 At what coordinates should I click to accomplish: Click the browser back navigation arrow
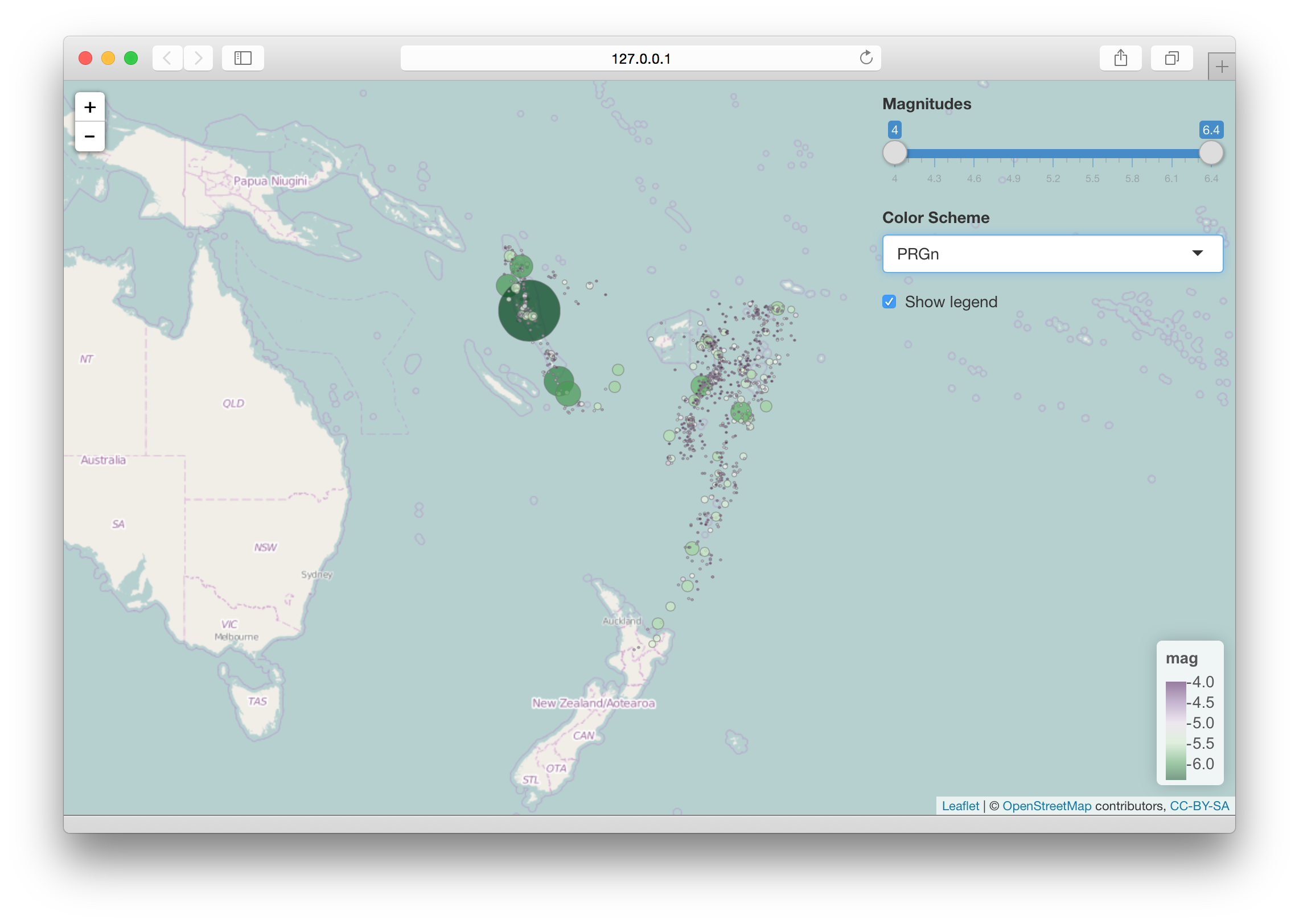click(x=167, y=57)
